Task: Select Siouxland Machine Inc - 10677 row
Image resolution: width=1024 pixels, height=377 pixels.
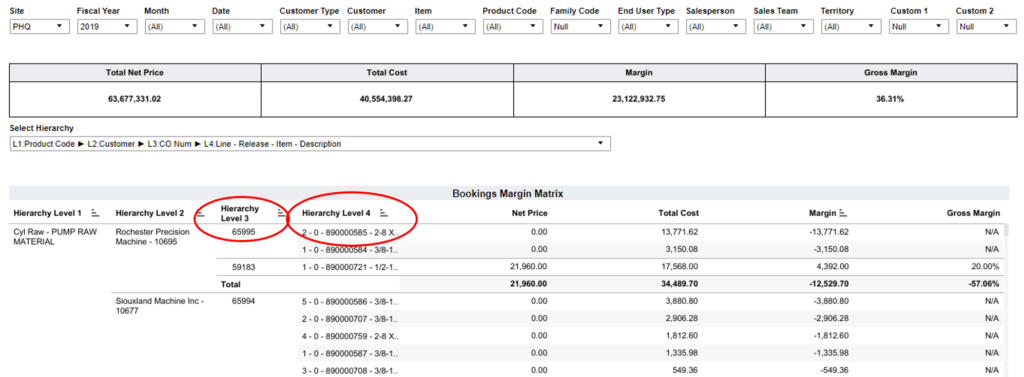Action: (x=160, y=306)
